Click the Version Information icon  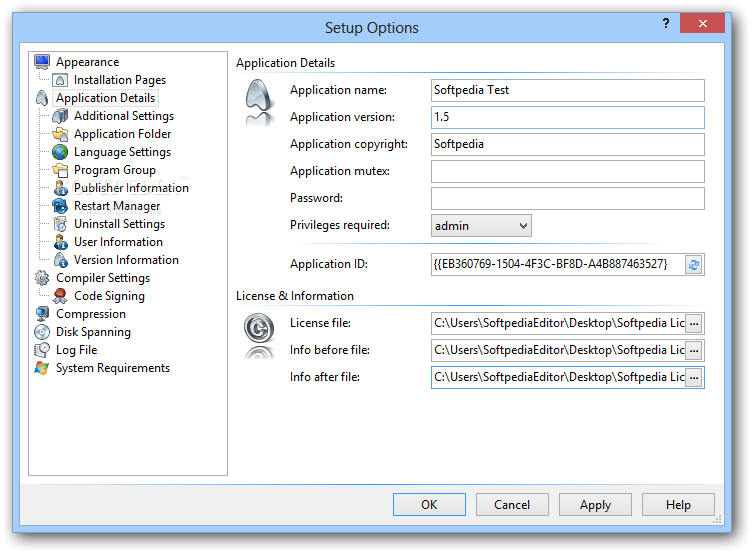coord(60,259)
